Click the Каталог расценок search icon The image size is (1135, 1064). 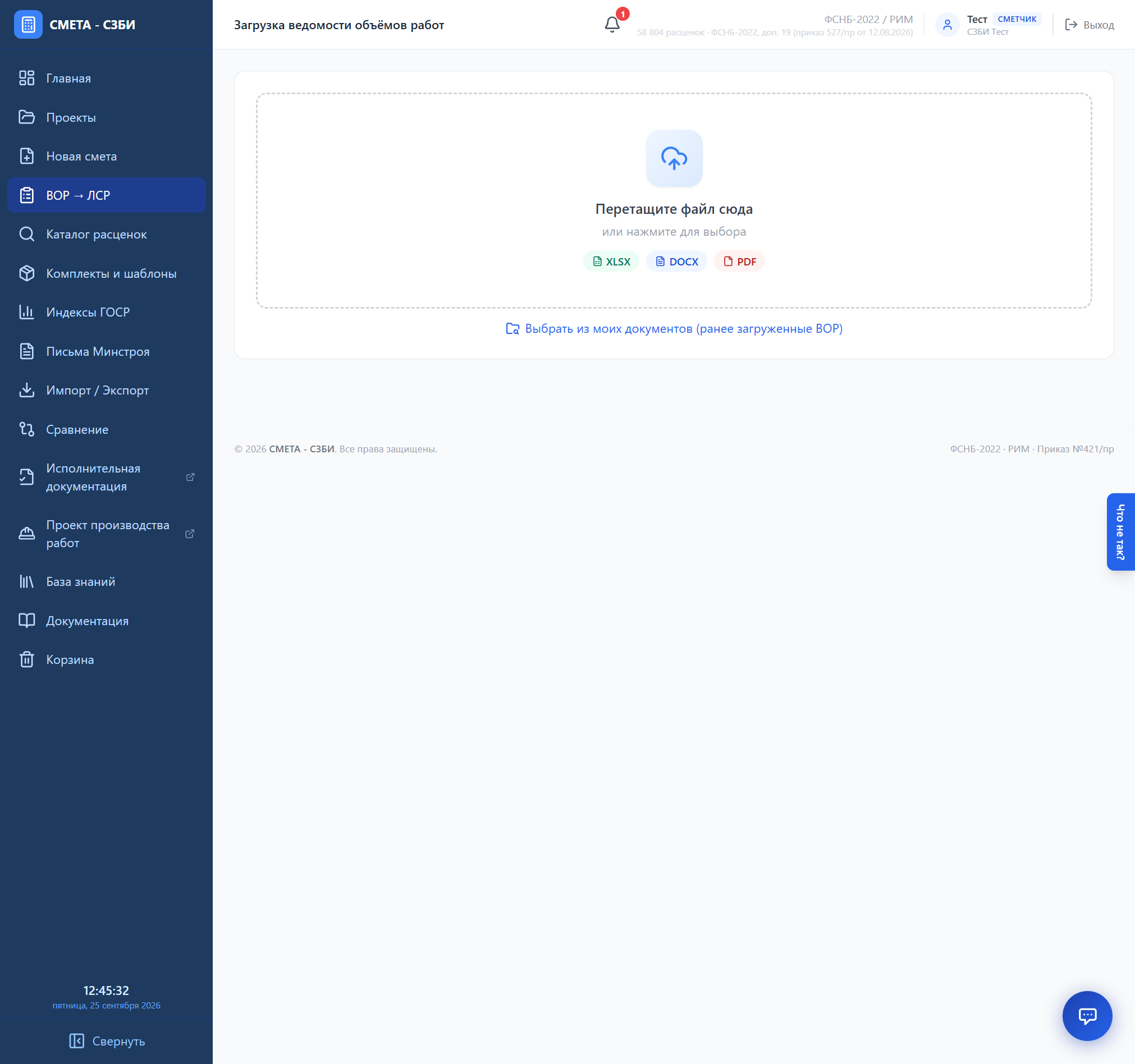coord(27,234)
